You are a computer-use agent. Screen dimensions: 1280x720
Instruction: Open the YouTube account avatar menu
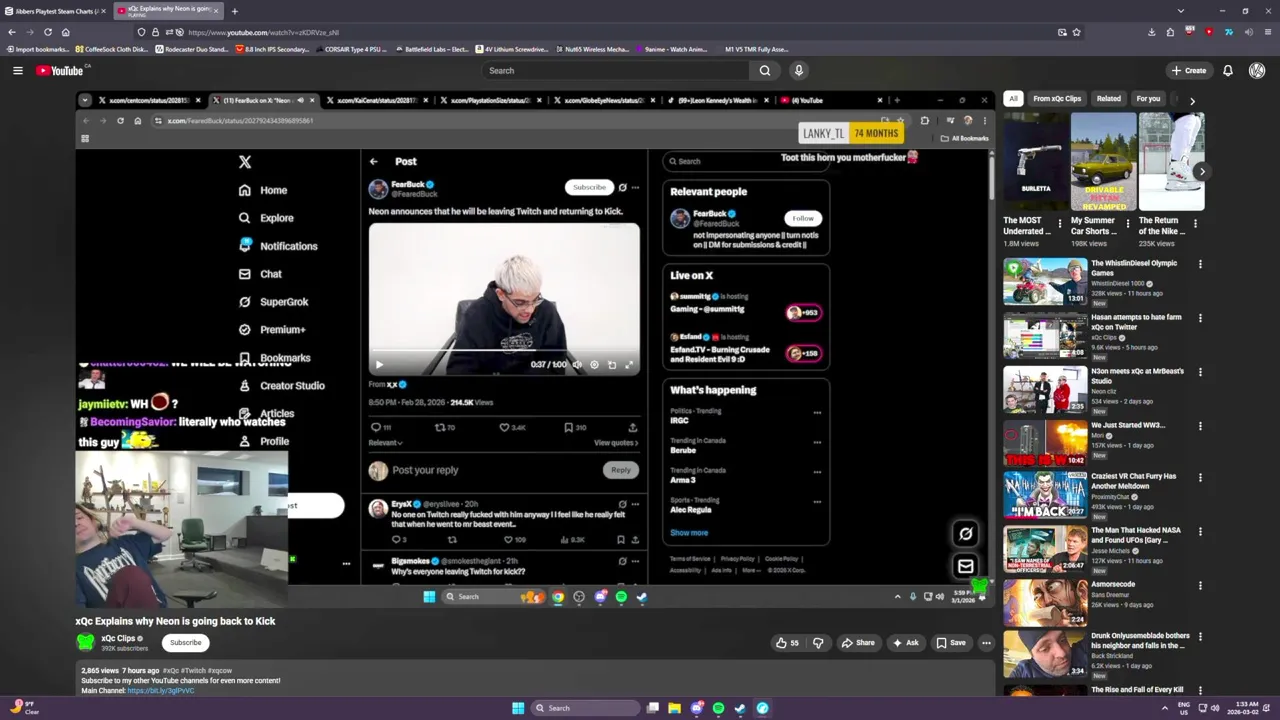tap(1257, 70)
